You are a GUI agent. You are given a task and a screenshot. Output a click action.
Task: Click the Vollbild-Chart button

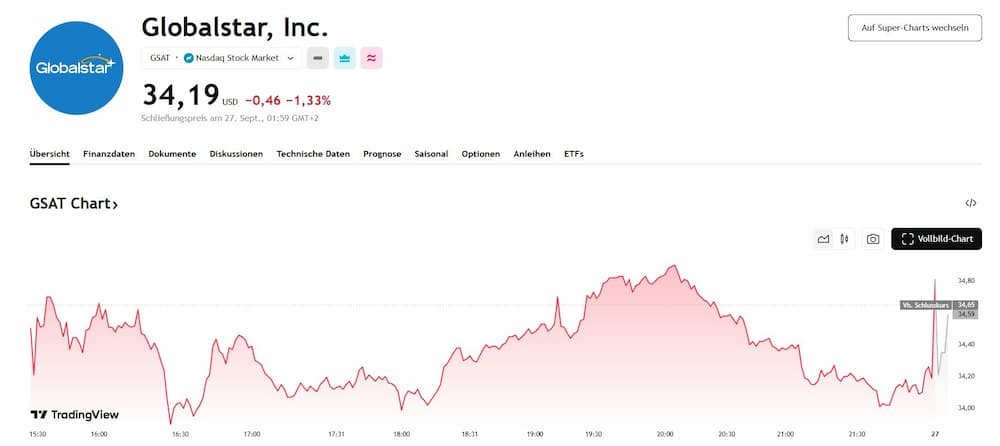[x=936, y=239]
